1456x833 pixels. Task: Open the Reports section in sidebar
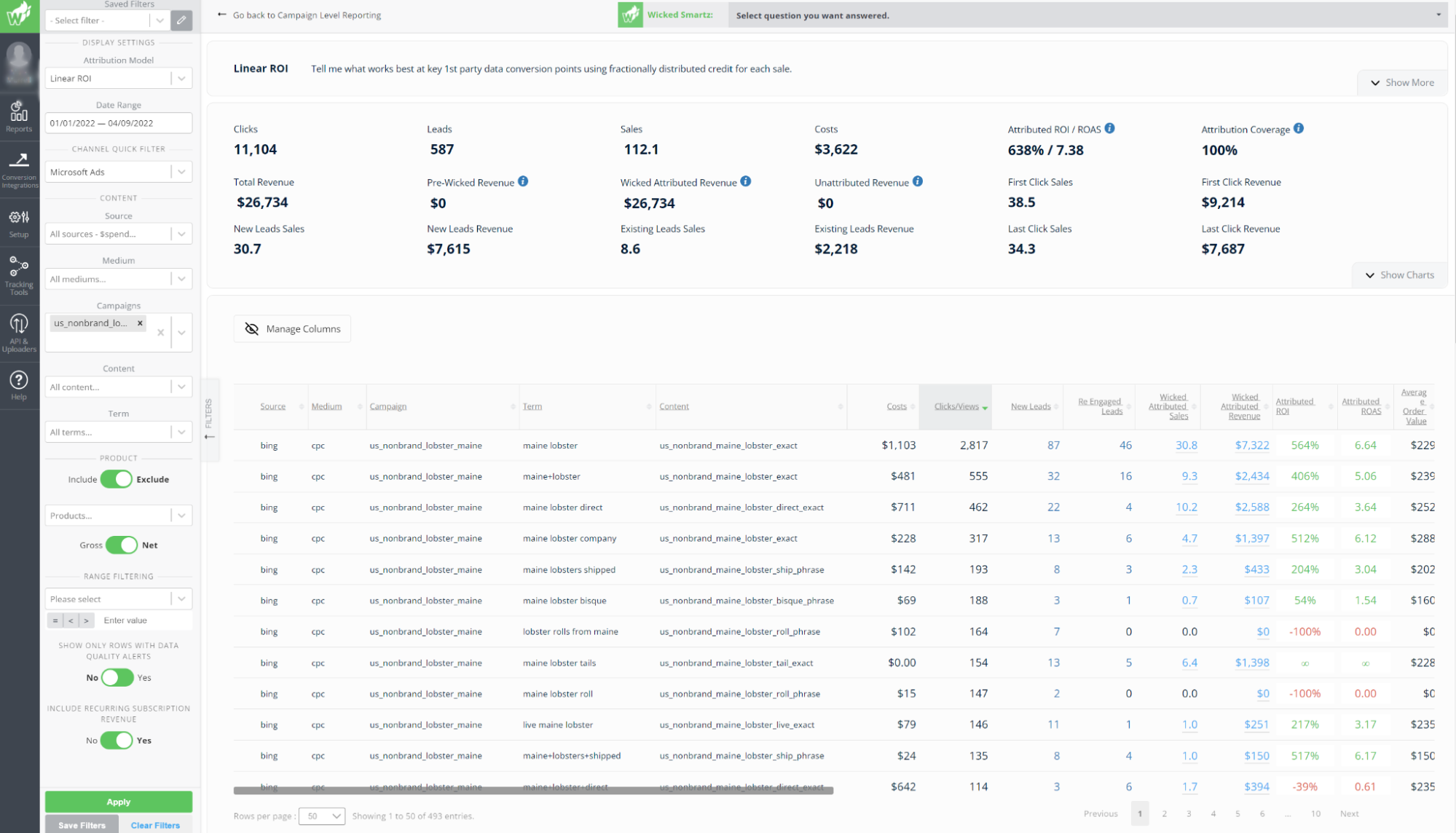pos(19,117)
